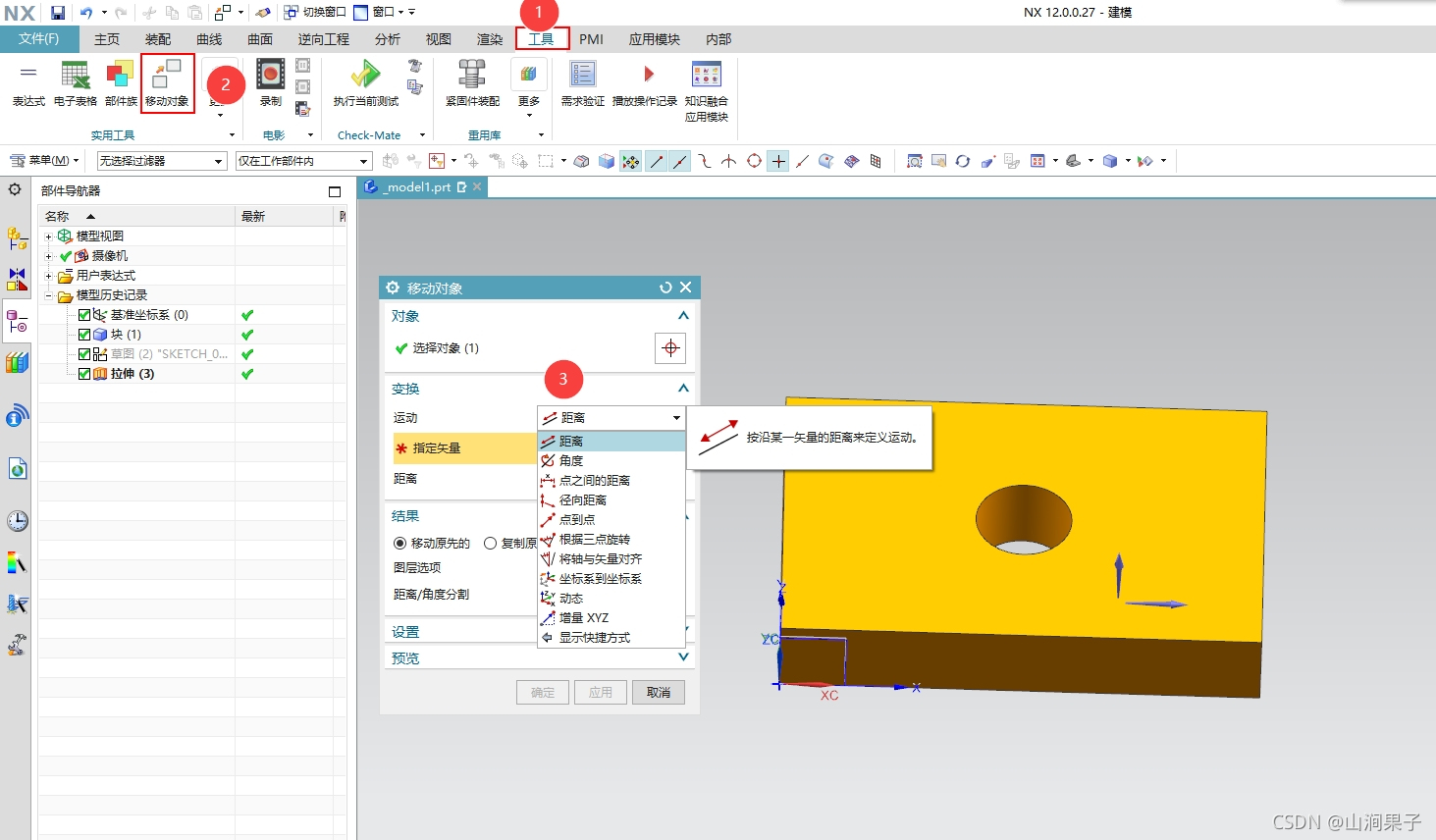Collapse the Model History (模型历史记录) node
The width and height of the screenshot is (1436, 840).
(48, 295)
